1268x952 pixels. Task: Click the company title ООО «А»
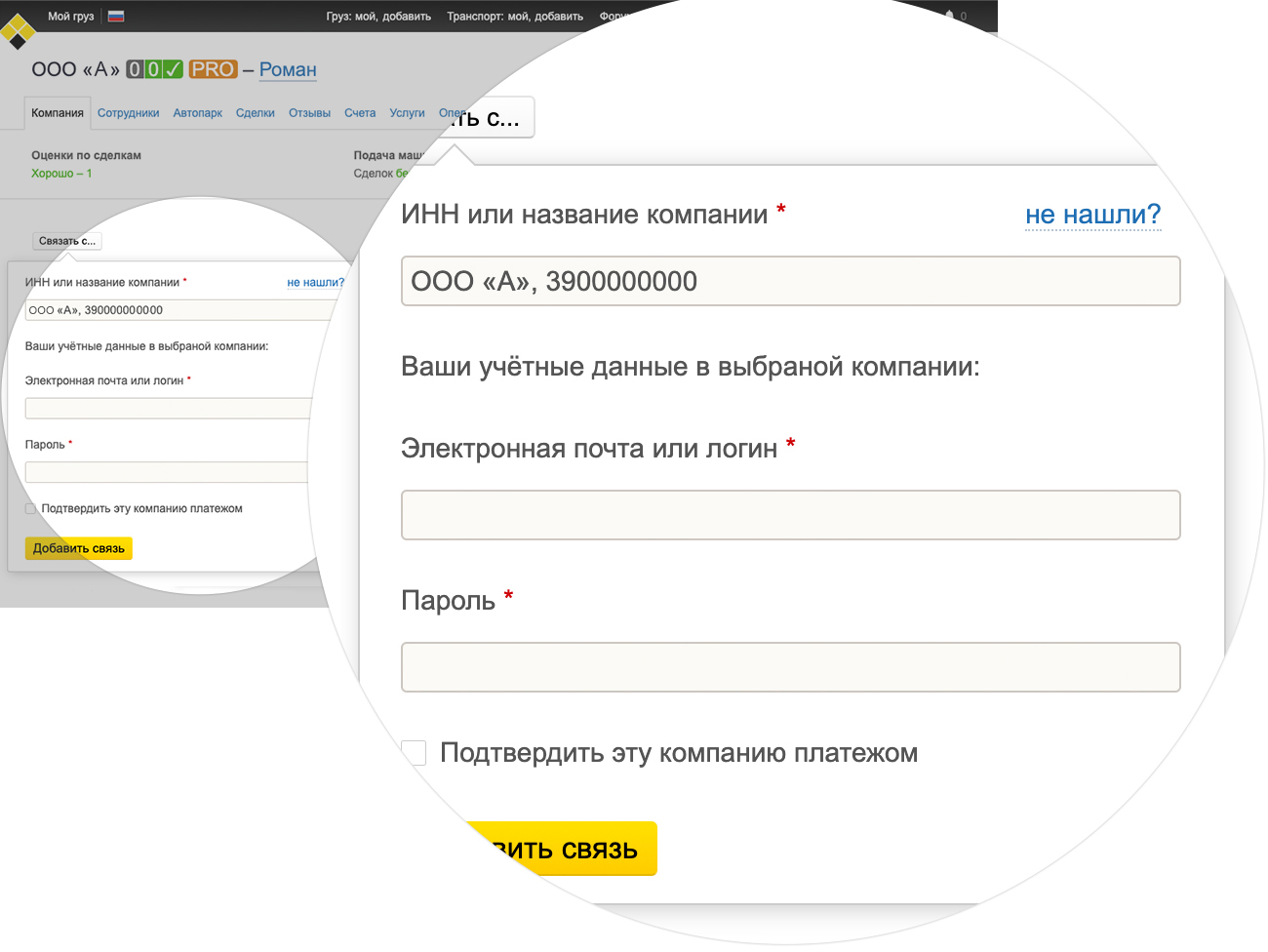pyautogui.click(x=75, y=69)
